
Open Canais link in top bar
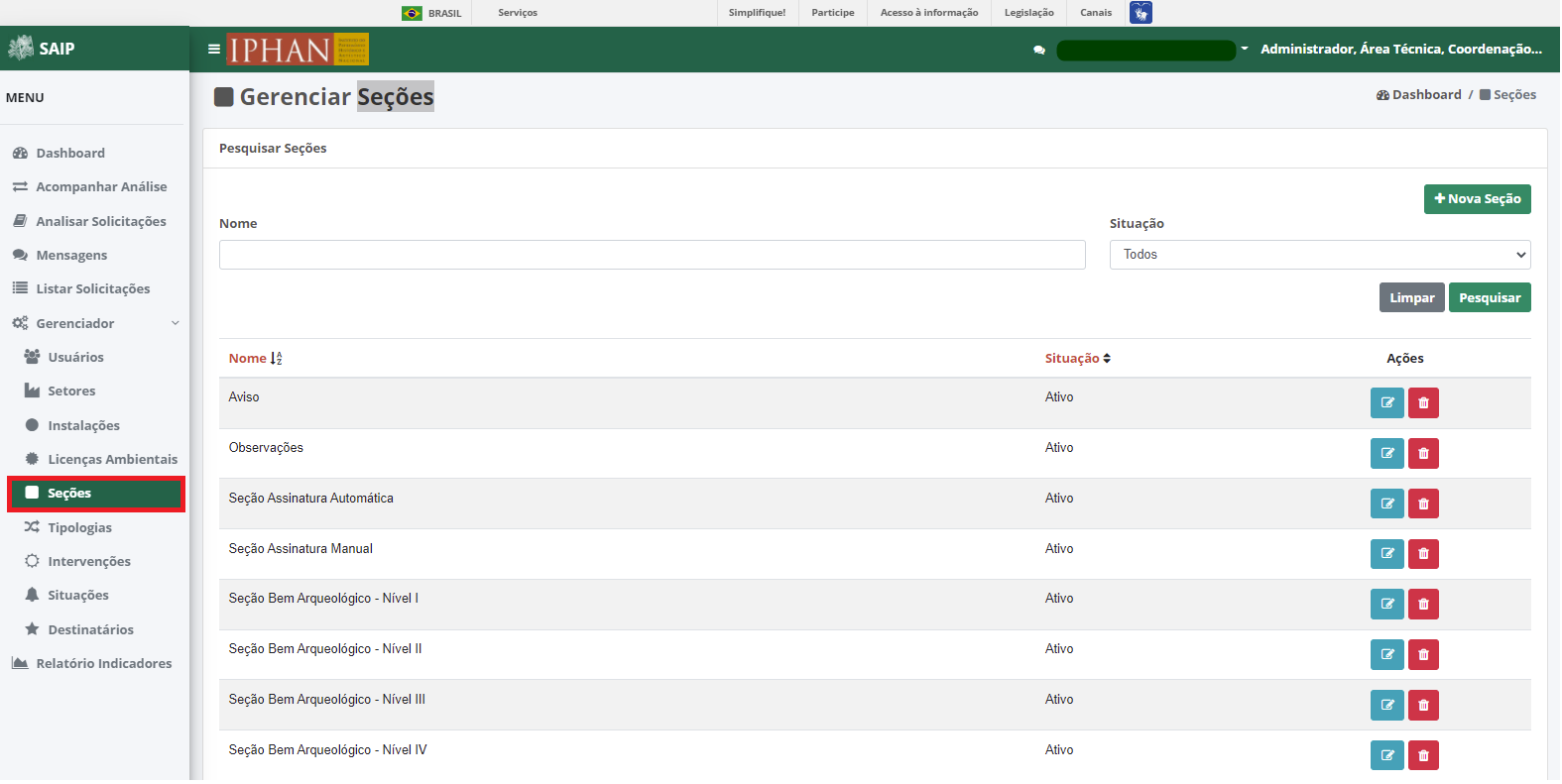[x=1096, y=13]
